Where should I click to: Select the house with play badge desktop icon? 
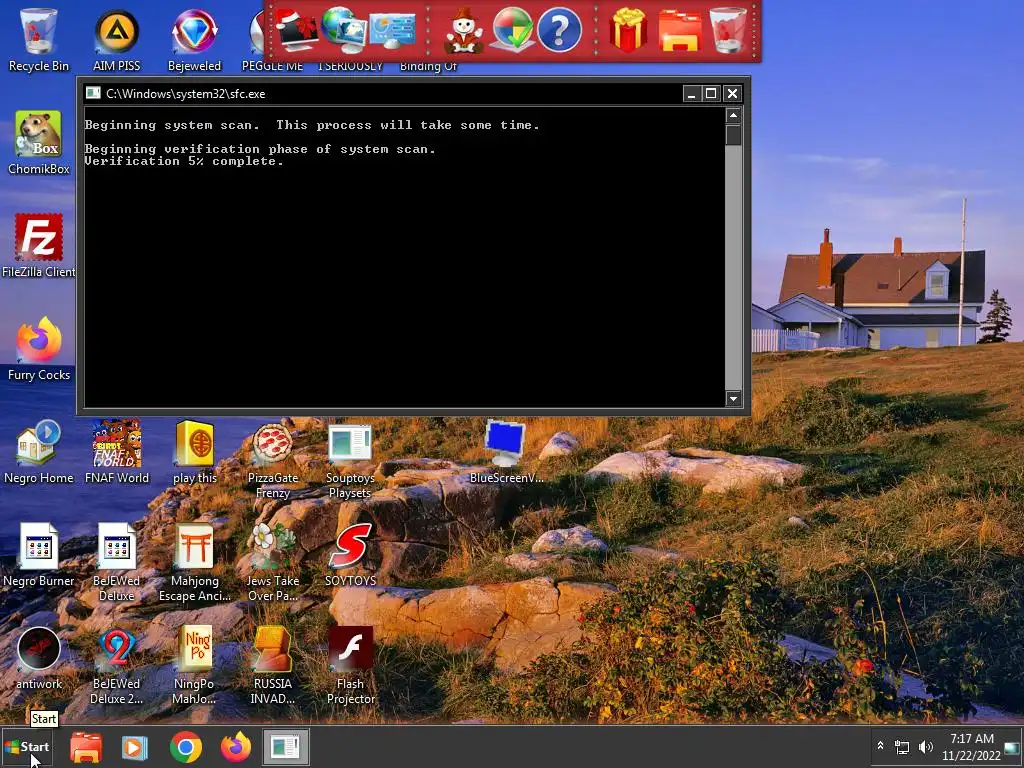tap(39, 452)
